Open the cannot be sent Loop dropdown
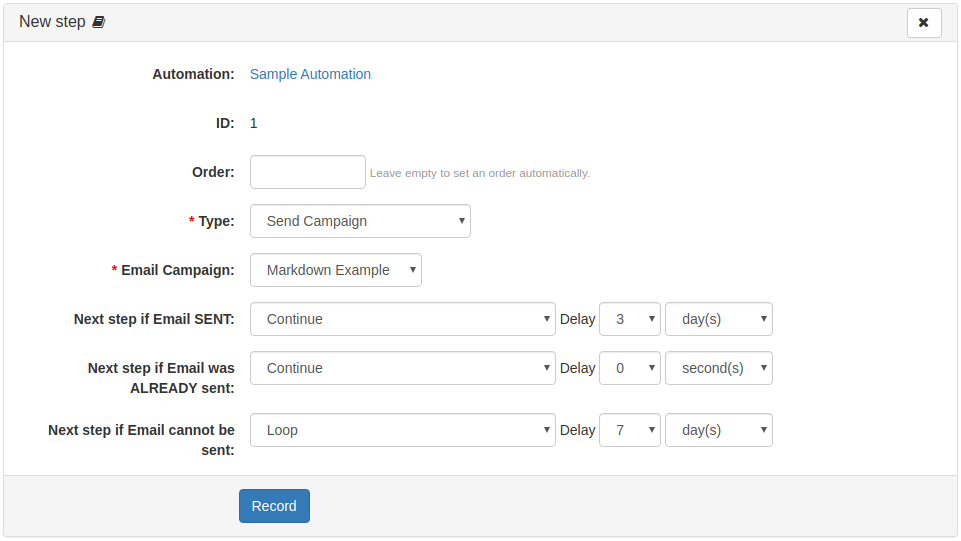Screen dimensions: 961x541 click(403, 430)
